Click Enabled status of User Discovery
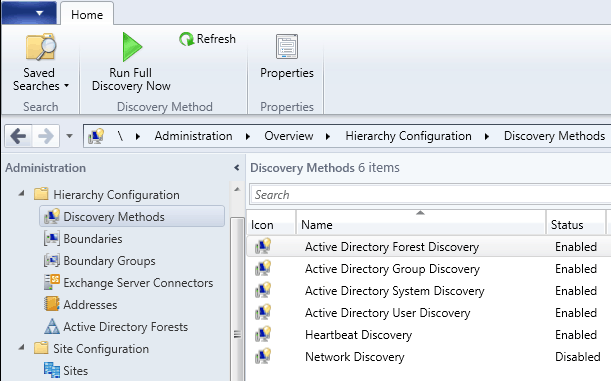Viewport: 611px width, 381px height. point(576,313)
